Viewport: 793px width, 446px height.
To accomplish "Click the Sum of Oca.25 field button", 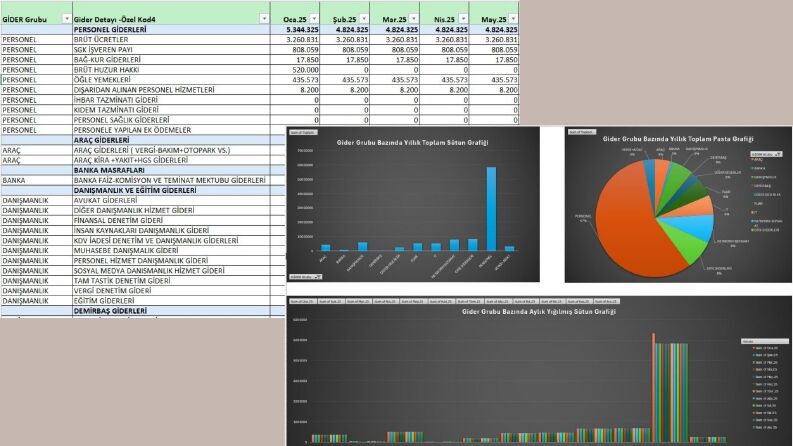I will click(x=302, y=301).
